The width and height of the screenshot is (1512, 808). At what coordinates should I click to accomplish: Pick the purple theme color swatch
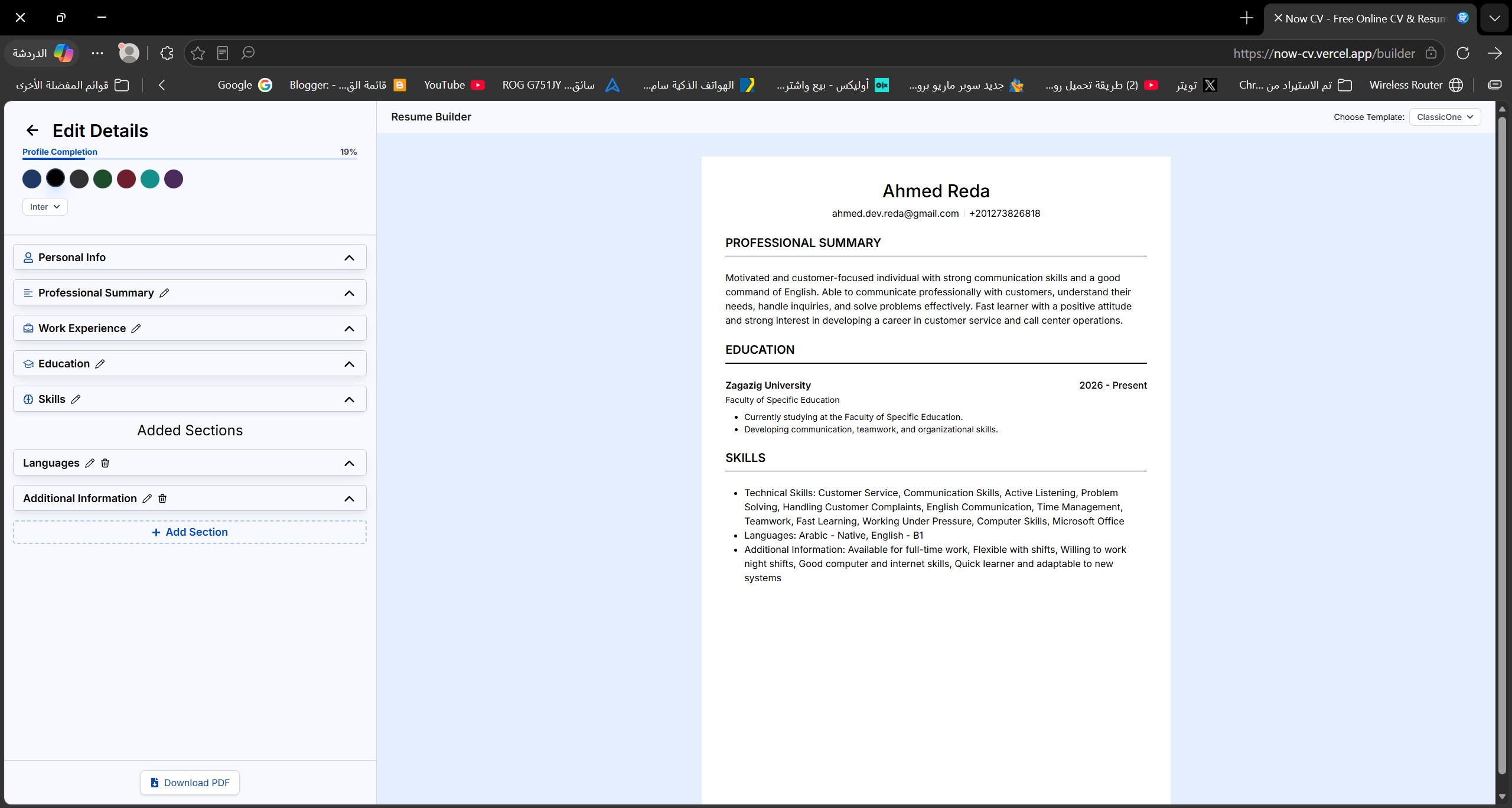pos(174,179)
